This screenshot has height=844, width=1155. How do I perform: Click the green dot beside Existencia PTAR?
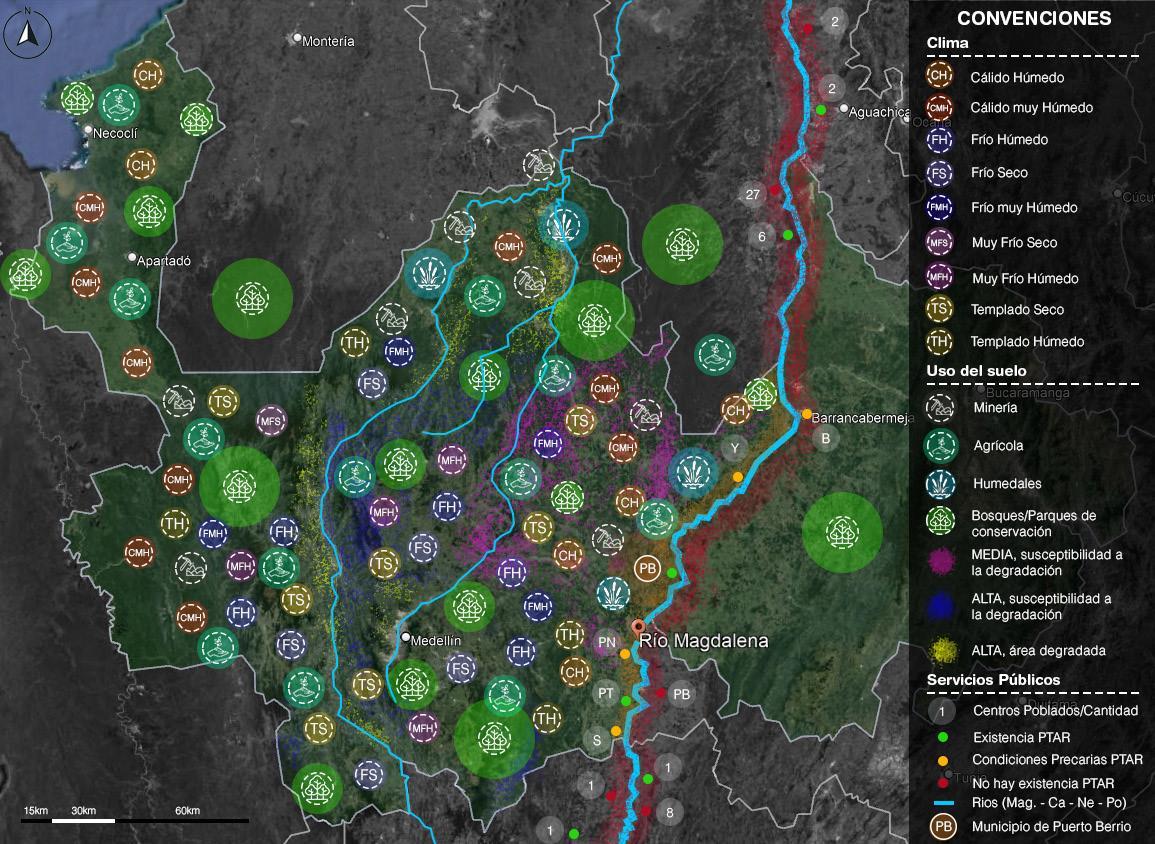942,737
